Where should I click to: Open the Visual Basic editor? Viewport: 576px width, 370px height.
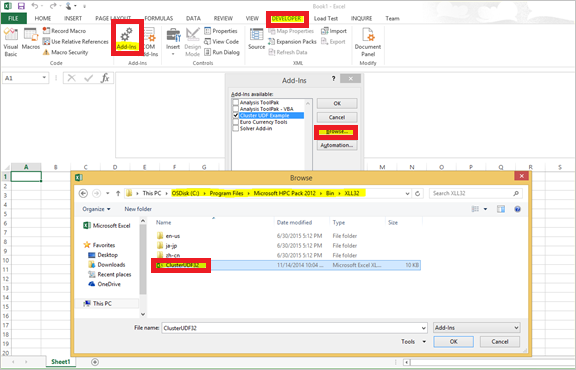point(11,42)
